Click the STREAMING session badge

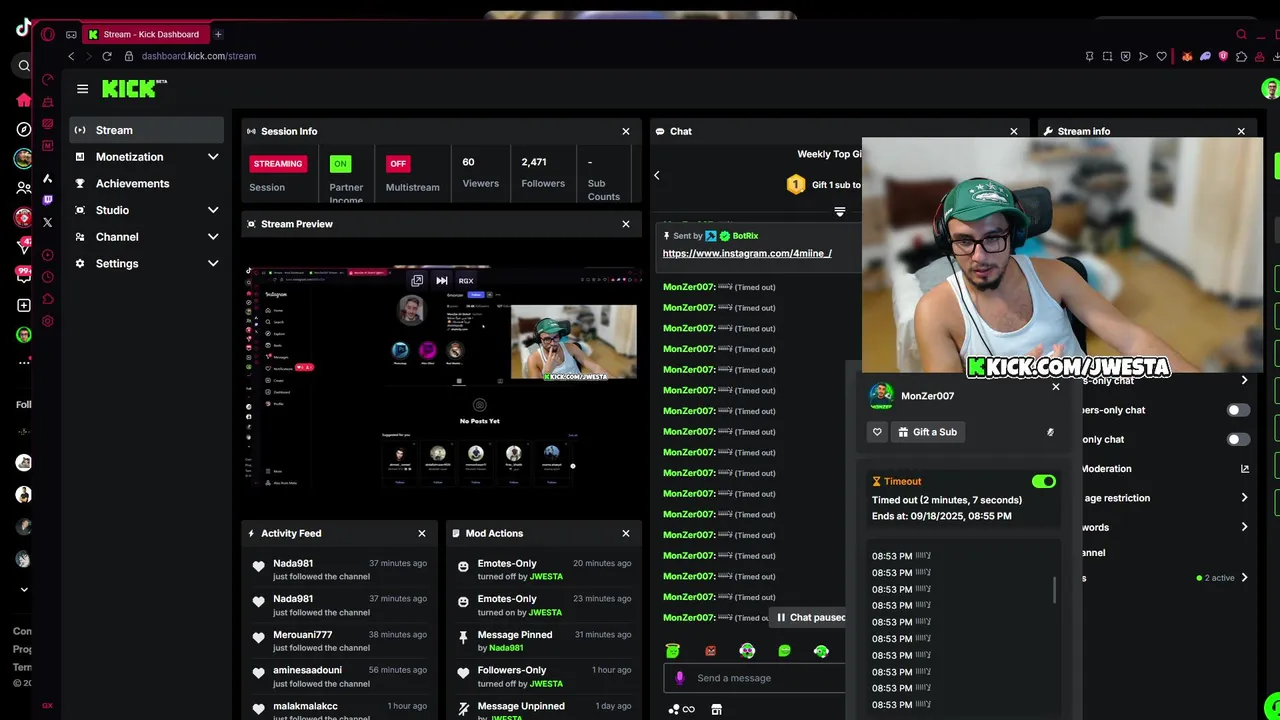click(x=278, y=164)
